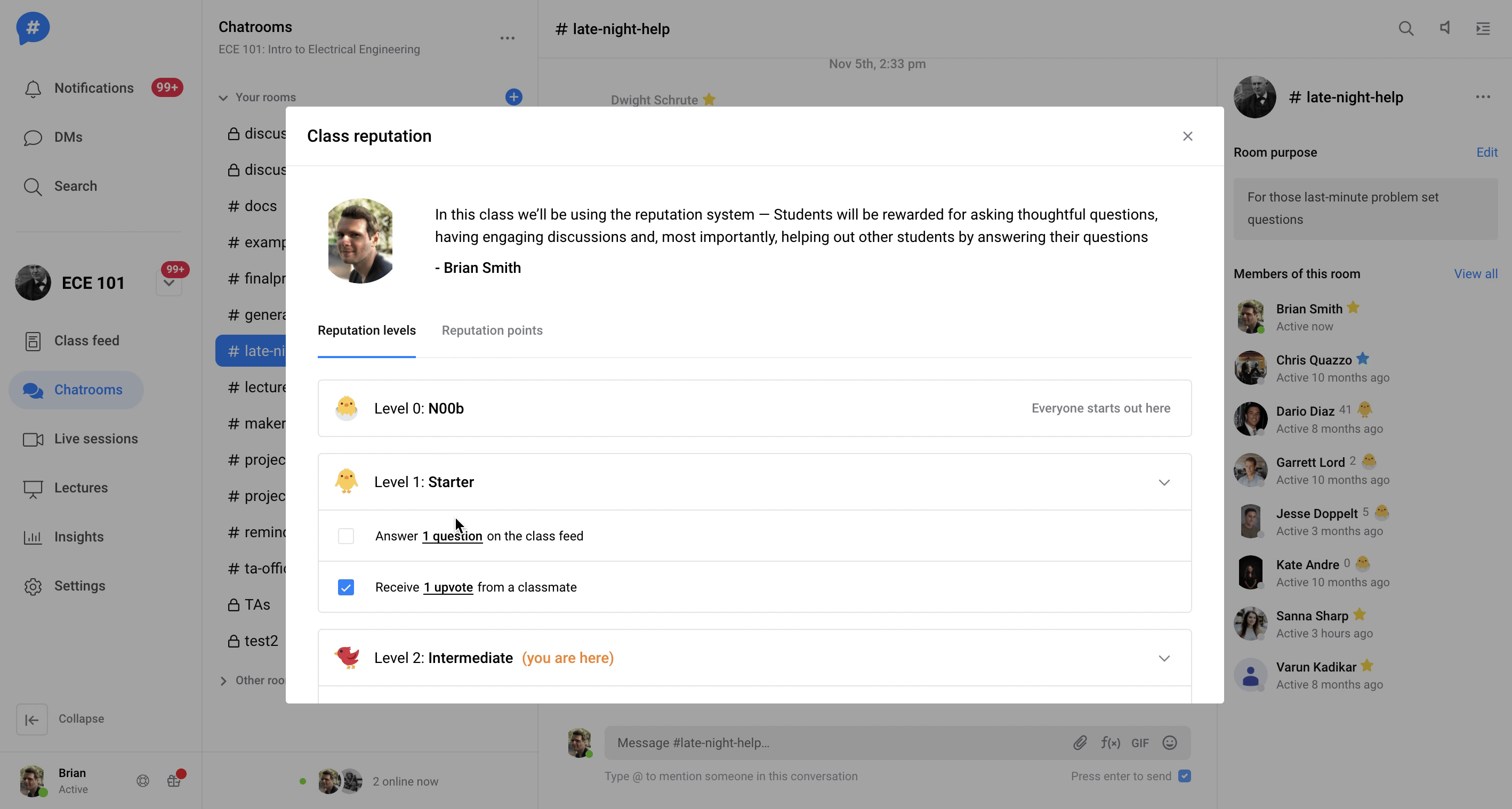
Task: Mute room with the speaker icon
Action: (x=1444, y=28)
